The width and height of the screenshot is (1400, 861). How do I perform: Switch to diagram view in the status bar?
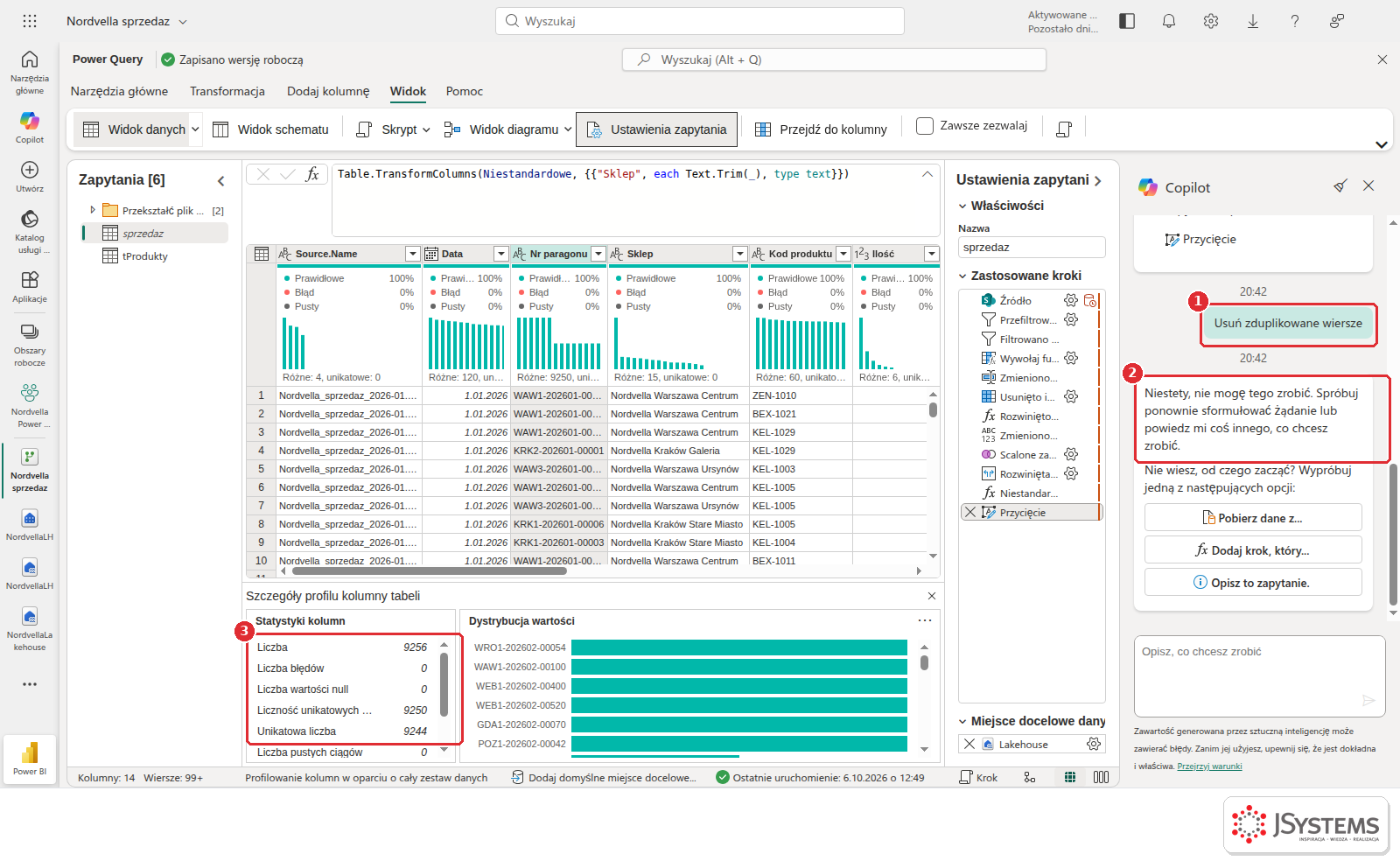coord(1030,777)
